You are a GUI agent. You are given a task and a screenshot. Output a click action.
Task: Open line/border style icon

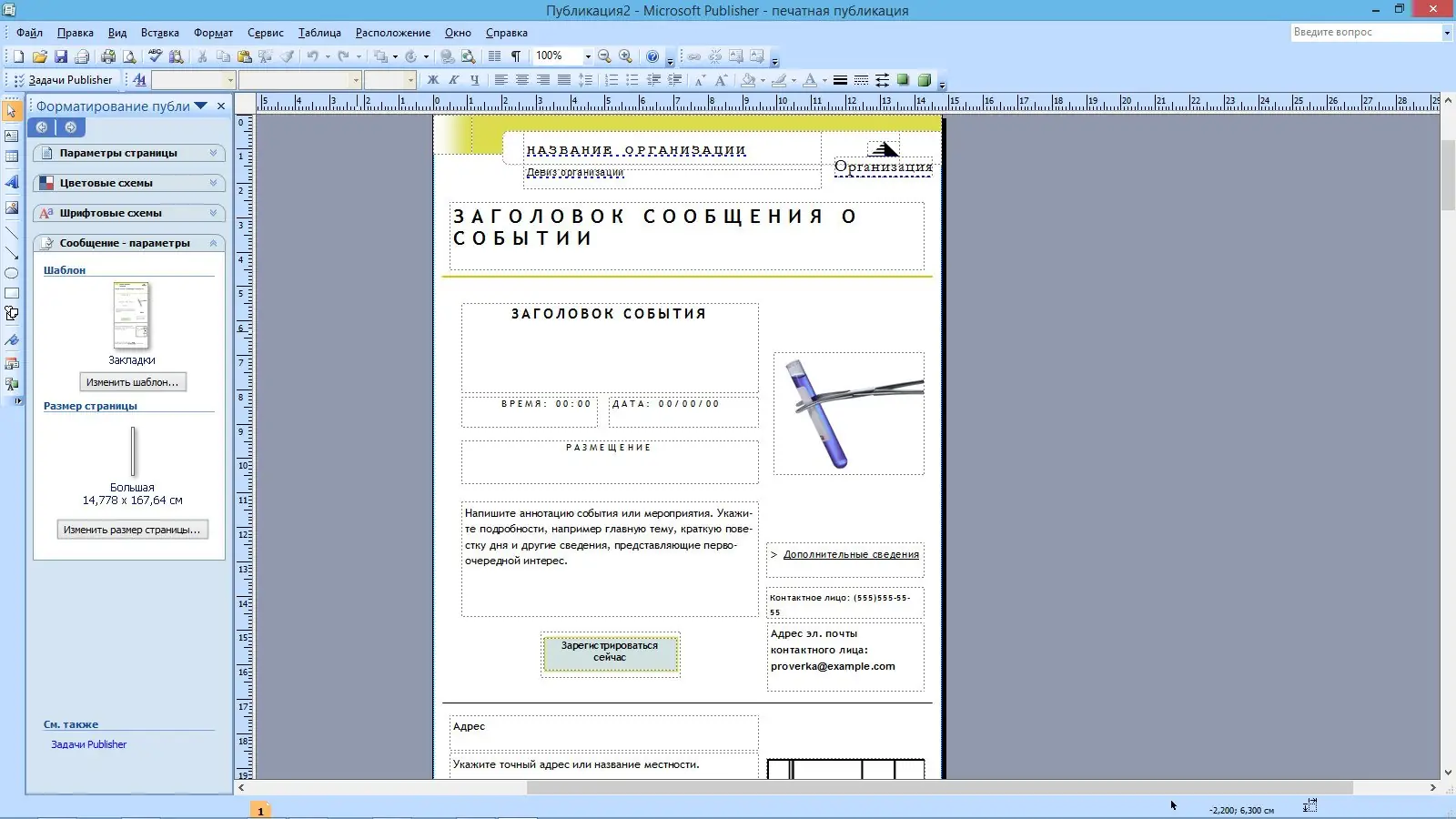pos(840,80)
